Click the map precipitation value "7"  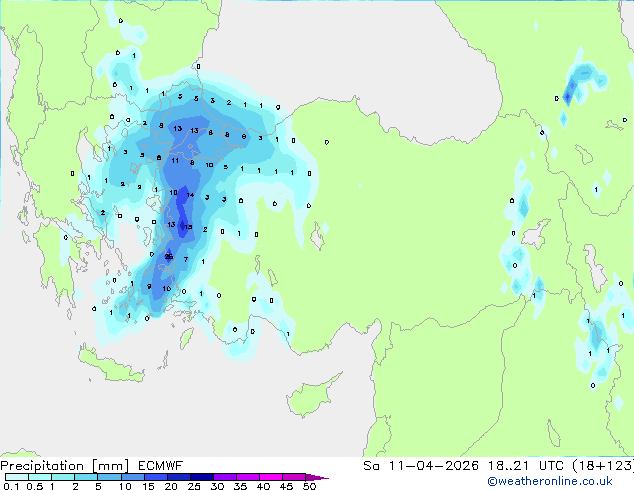pos(186,259)
